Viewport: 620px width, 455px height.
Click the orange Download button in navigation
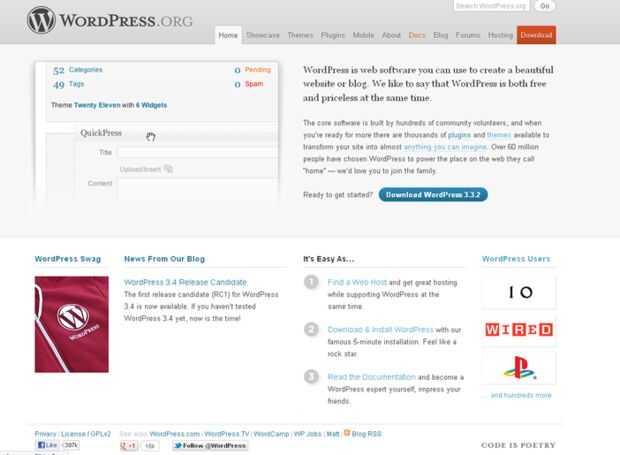pyautogui.click(x=536, y=35)
